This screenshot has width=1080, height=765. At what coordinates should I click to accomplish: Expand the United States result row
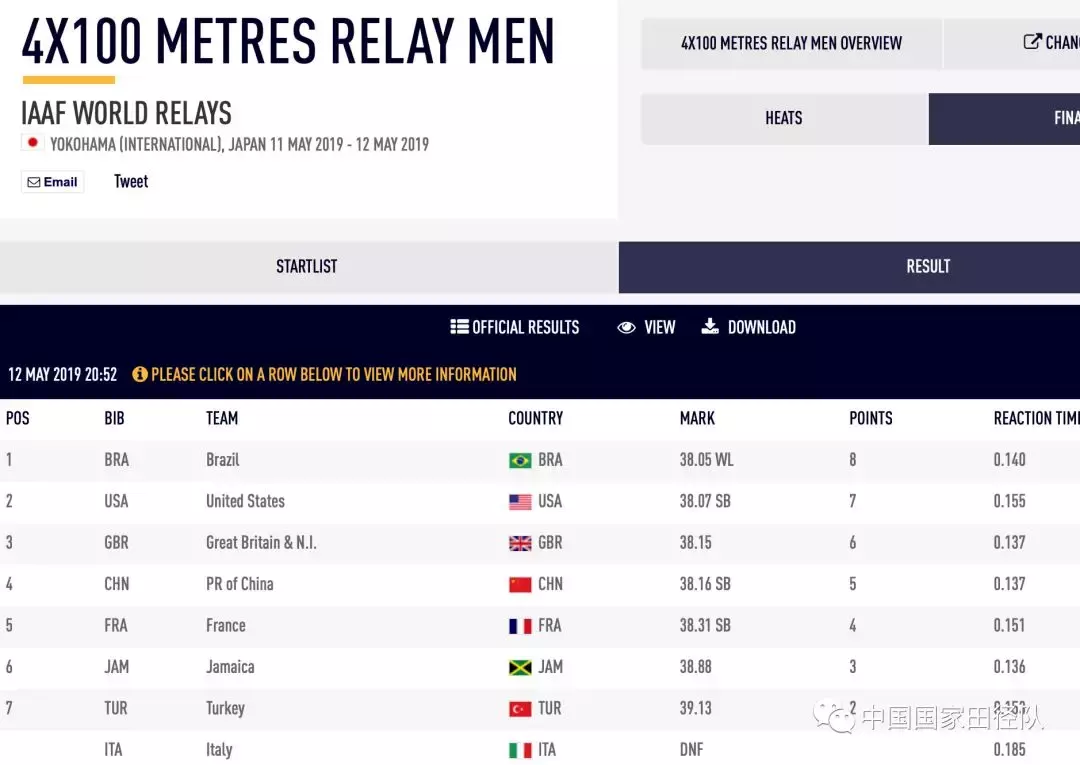point(540,501)
